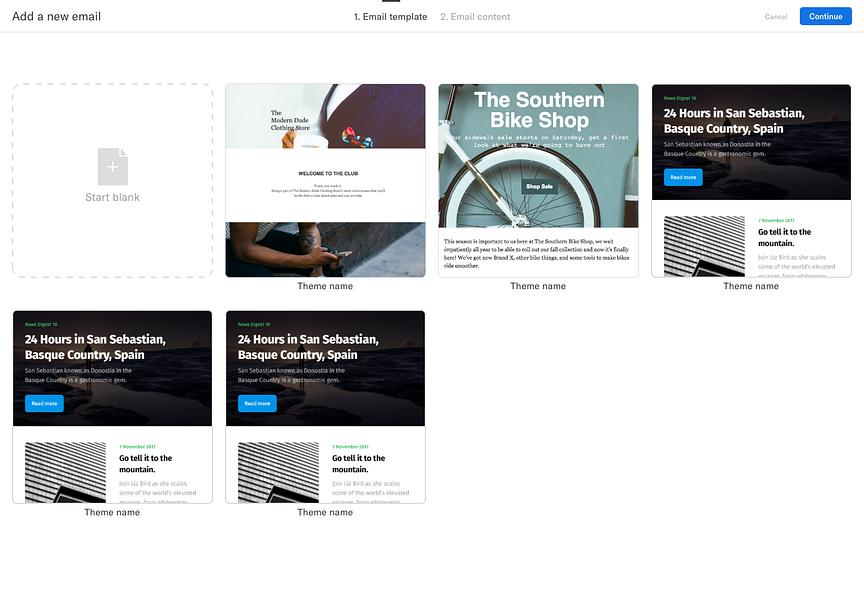This screenshot has width=864, height=600.
Task: Click the Add a new email heading
Action: point(57,17)
